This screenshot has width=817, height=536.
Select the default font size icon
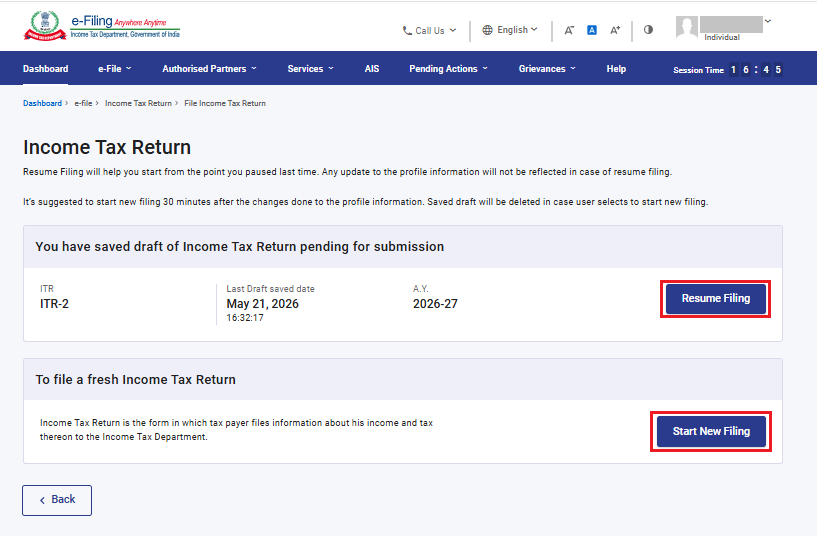coord(592,30)
